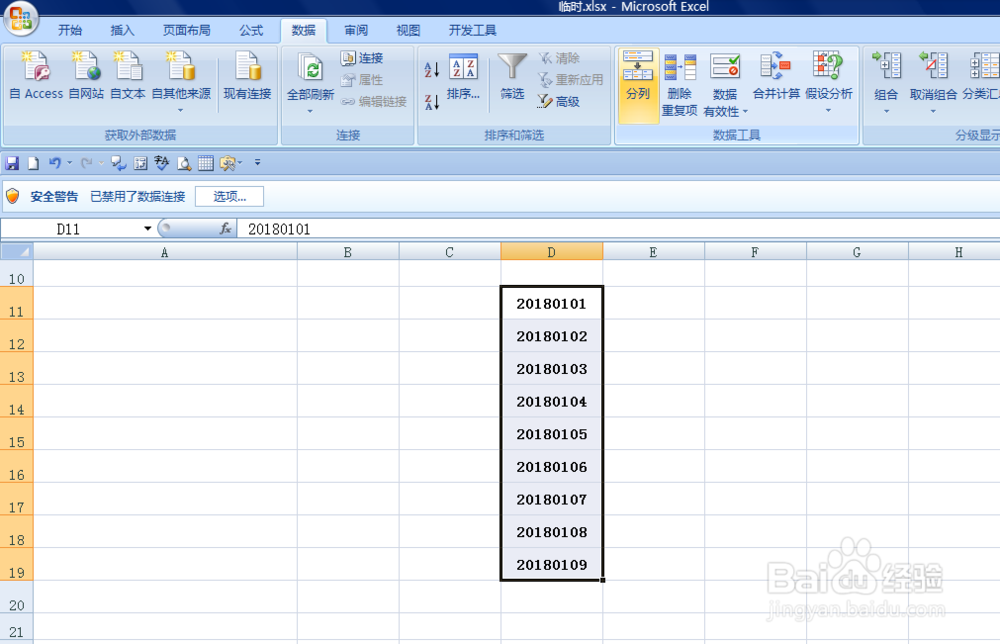Import data From Access
Screen dimensions: 1000x644
click(x=36, y=76)
